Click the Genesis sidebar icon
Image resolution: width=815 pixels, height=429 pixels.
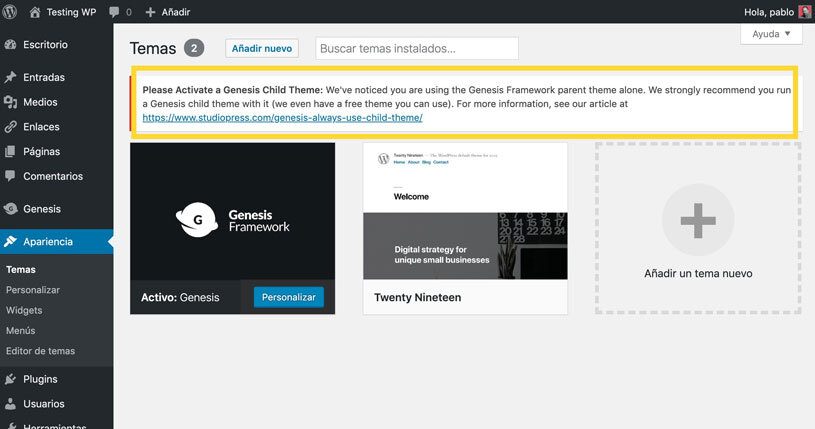coord(10,209)
